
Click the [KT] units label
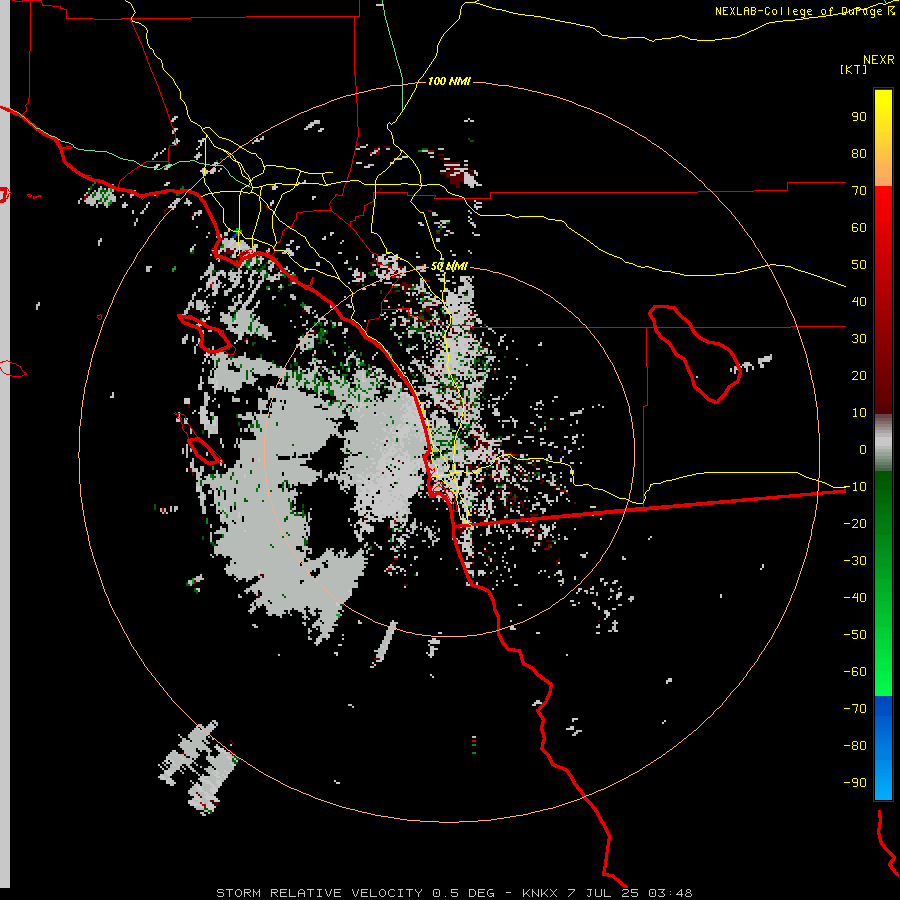[x=854, y=69]
